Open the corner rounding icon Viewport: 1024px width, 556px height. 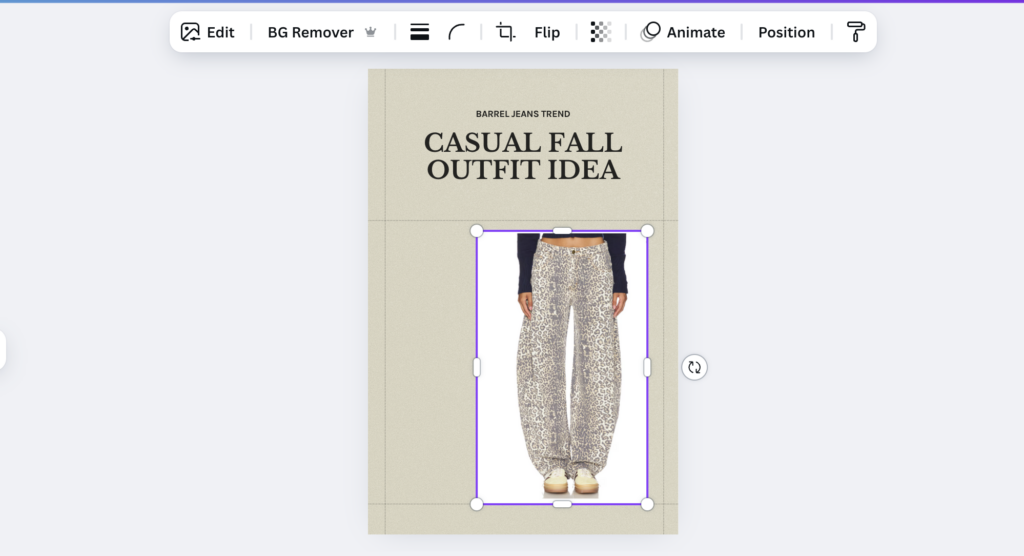pos(456,32)
